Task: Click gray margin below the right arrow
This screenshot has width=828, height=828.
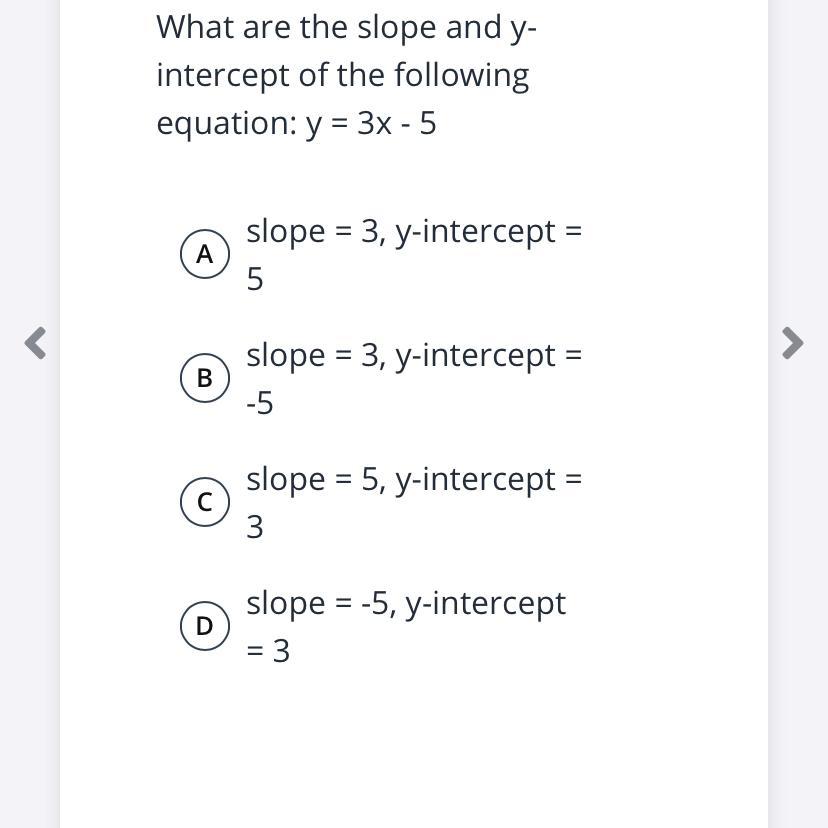Action: 797,600
